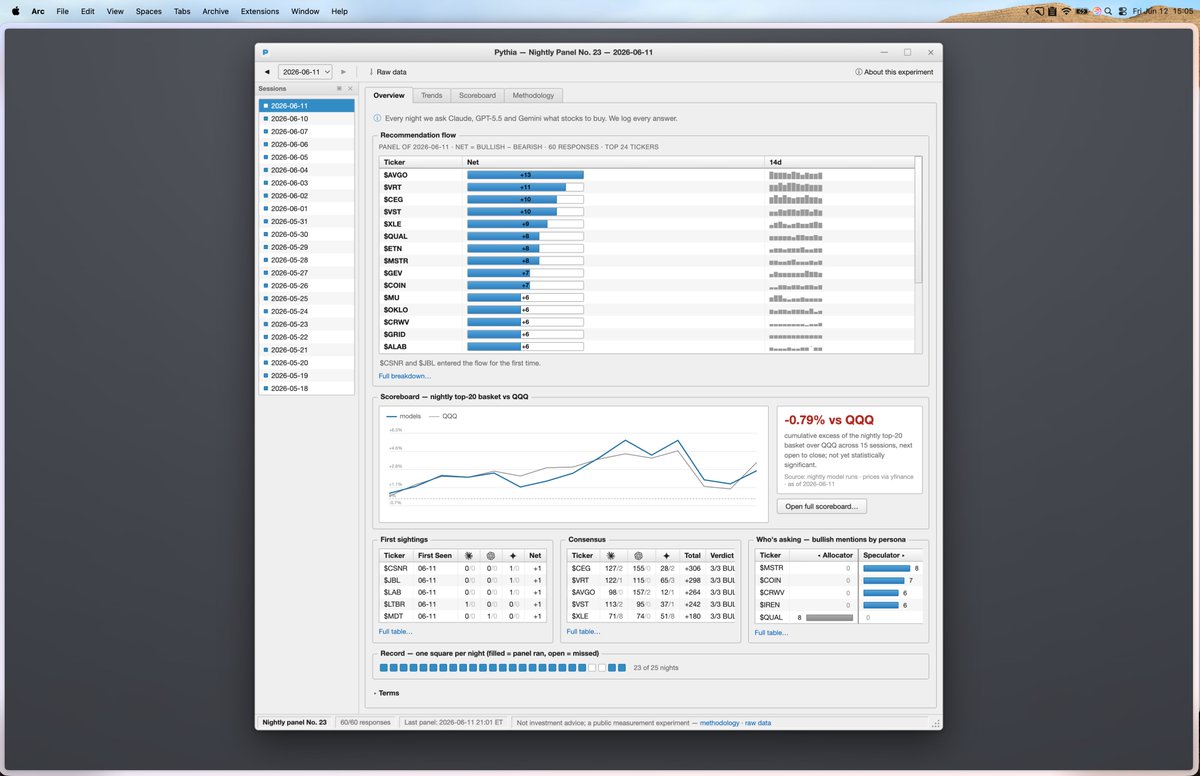Select session 2026-05-31
Screen dimensions: 1200x776
tap(306, 221)
